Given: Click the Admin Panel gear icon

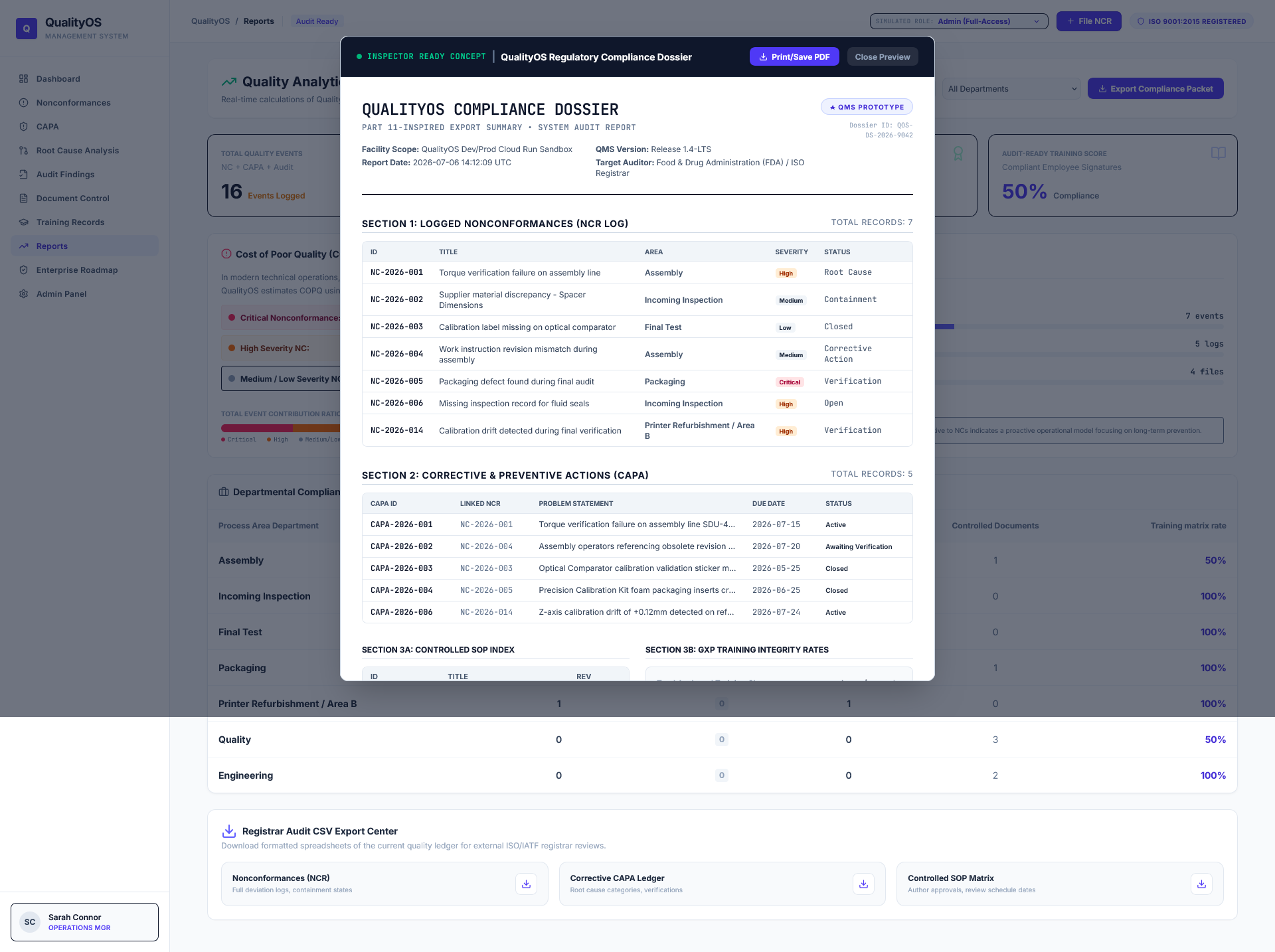Looking at the screenshot, I should coord(24,294).
